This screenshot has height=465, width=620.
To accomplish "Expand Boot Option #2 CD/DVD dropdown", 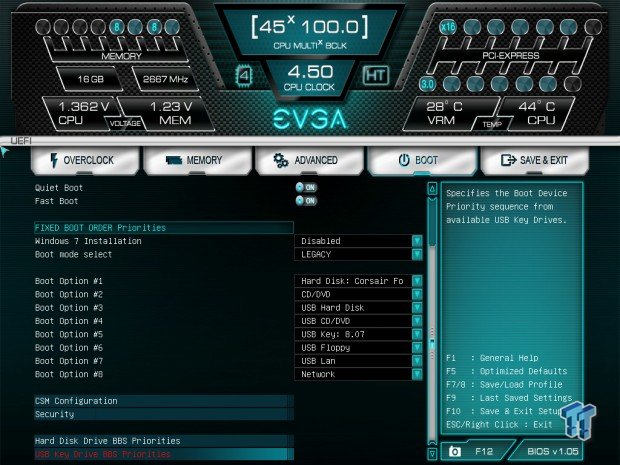I will point(358,294).
